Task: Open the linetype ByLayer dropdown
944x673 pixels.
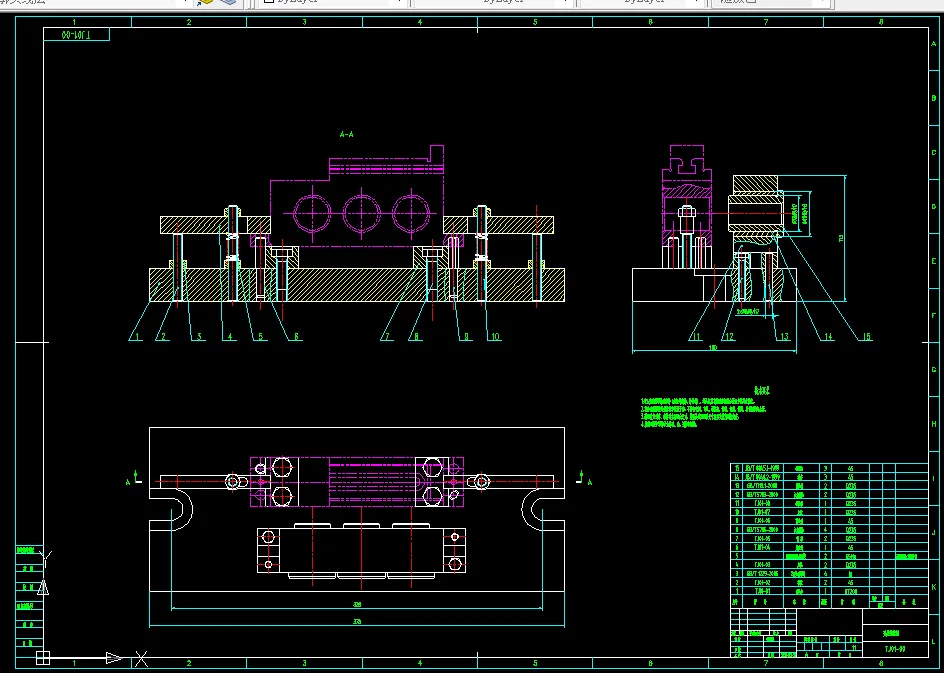Action: coord(494,2)
